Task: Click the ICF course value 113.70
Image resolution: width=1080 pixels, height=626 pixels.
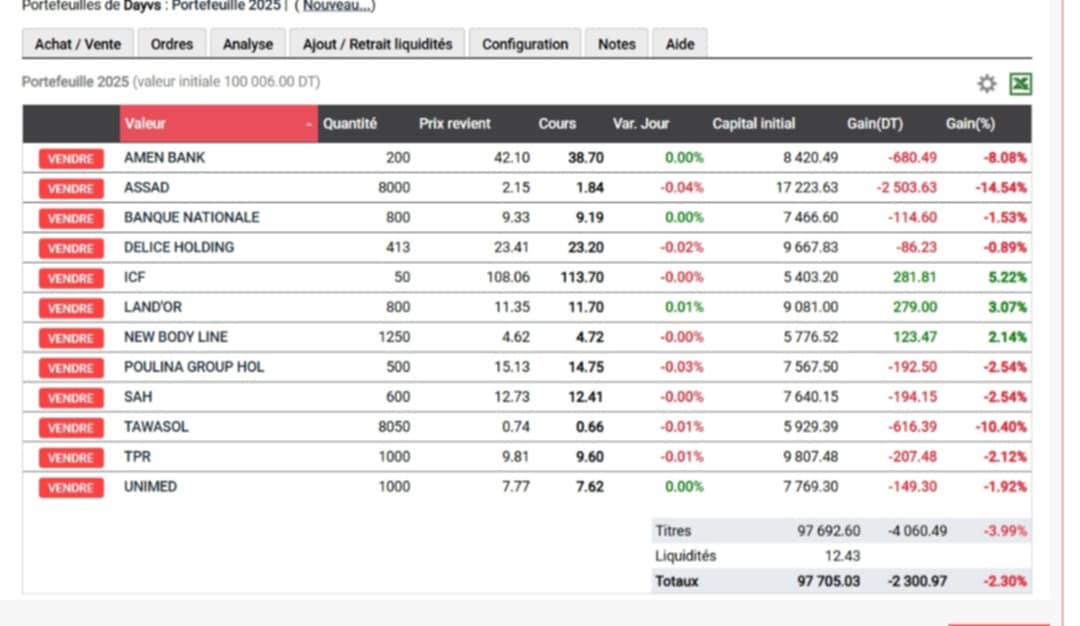Action: [x=582, y=278]
